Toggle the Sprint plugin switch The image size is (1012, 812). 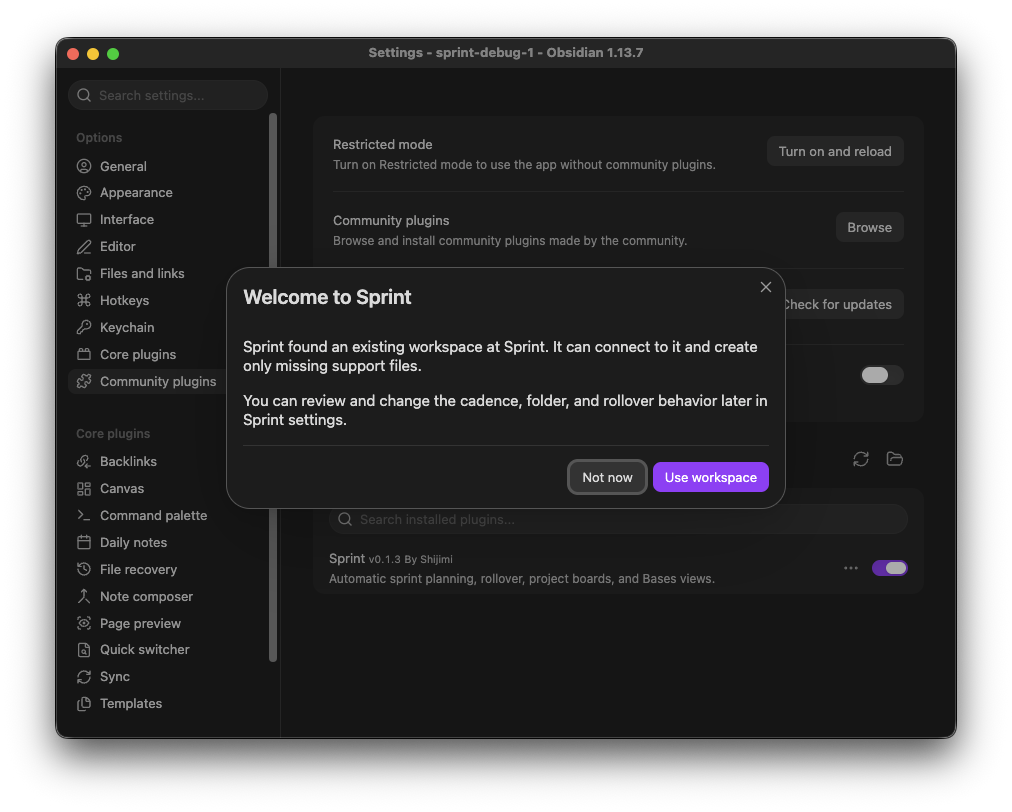click(889, 568)
